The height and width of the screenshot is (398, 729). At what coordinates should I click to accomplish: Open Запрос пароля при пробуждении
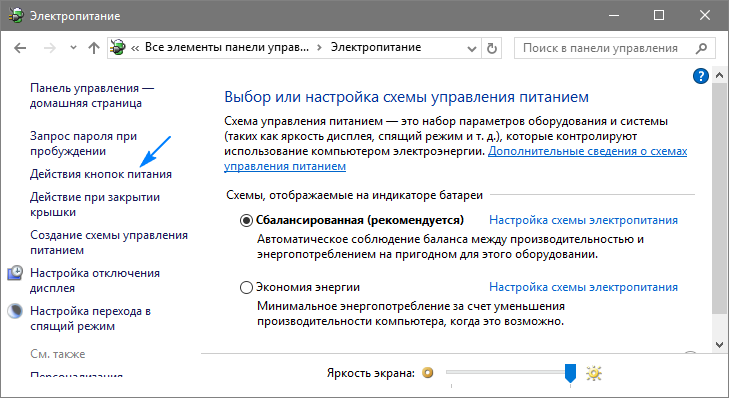pos(84,143)
